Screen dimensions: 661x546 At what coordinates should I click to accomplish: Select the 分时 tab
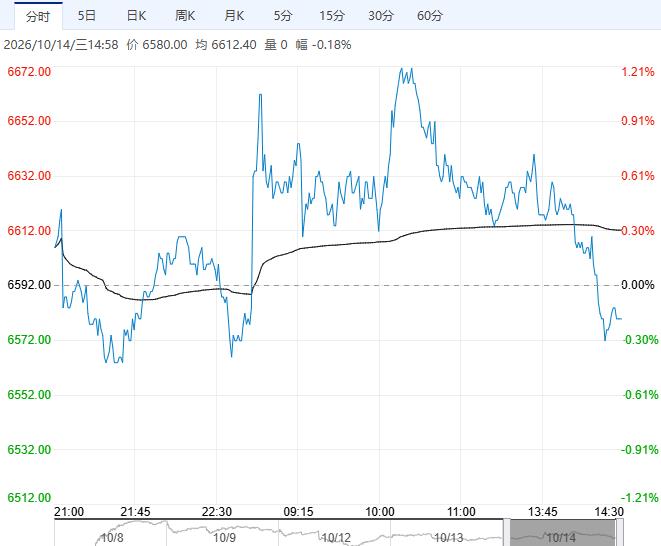point(38,16)
